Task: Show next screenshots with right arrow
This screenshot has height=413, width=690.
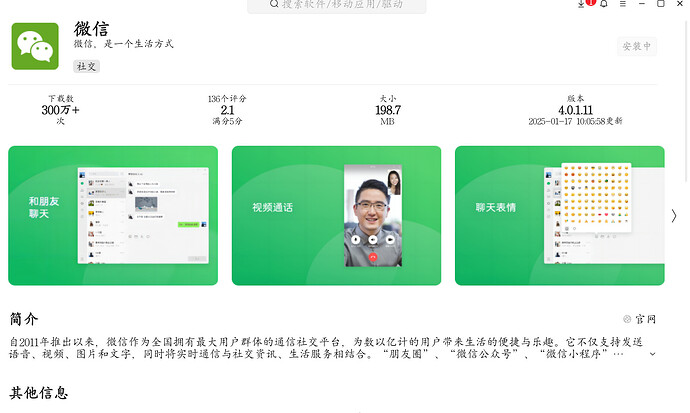Action: pos(674,215)
